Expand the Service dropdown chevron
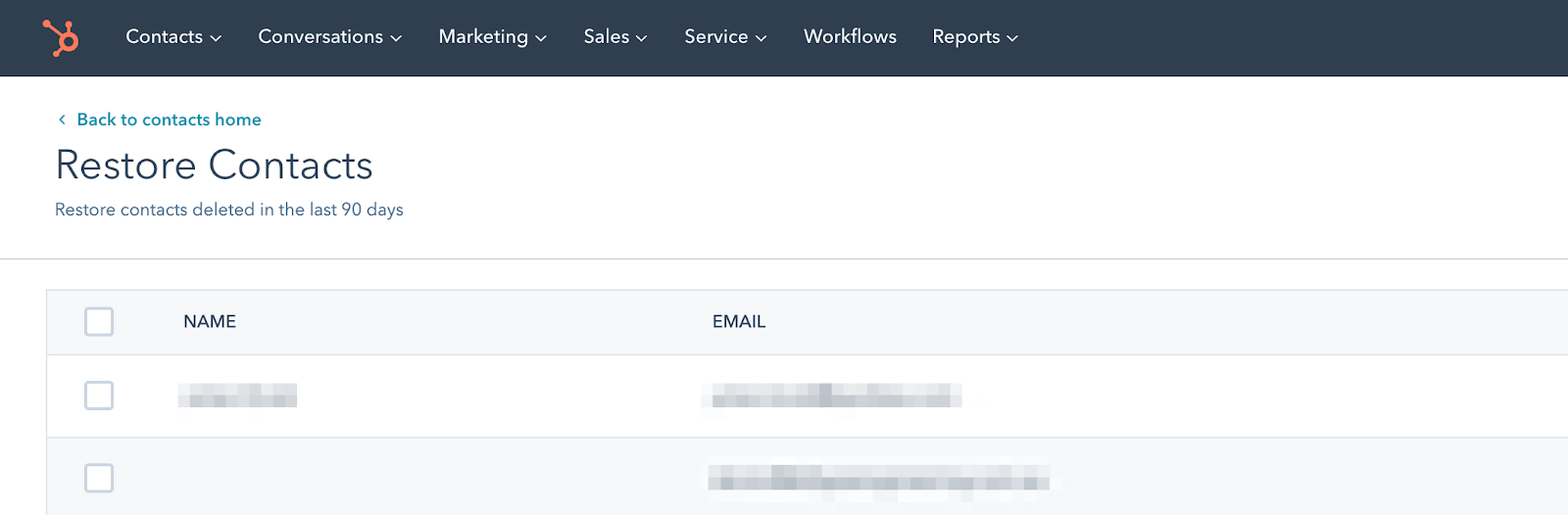 coord(761,38)
